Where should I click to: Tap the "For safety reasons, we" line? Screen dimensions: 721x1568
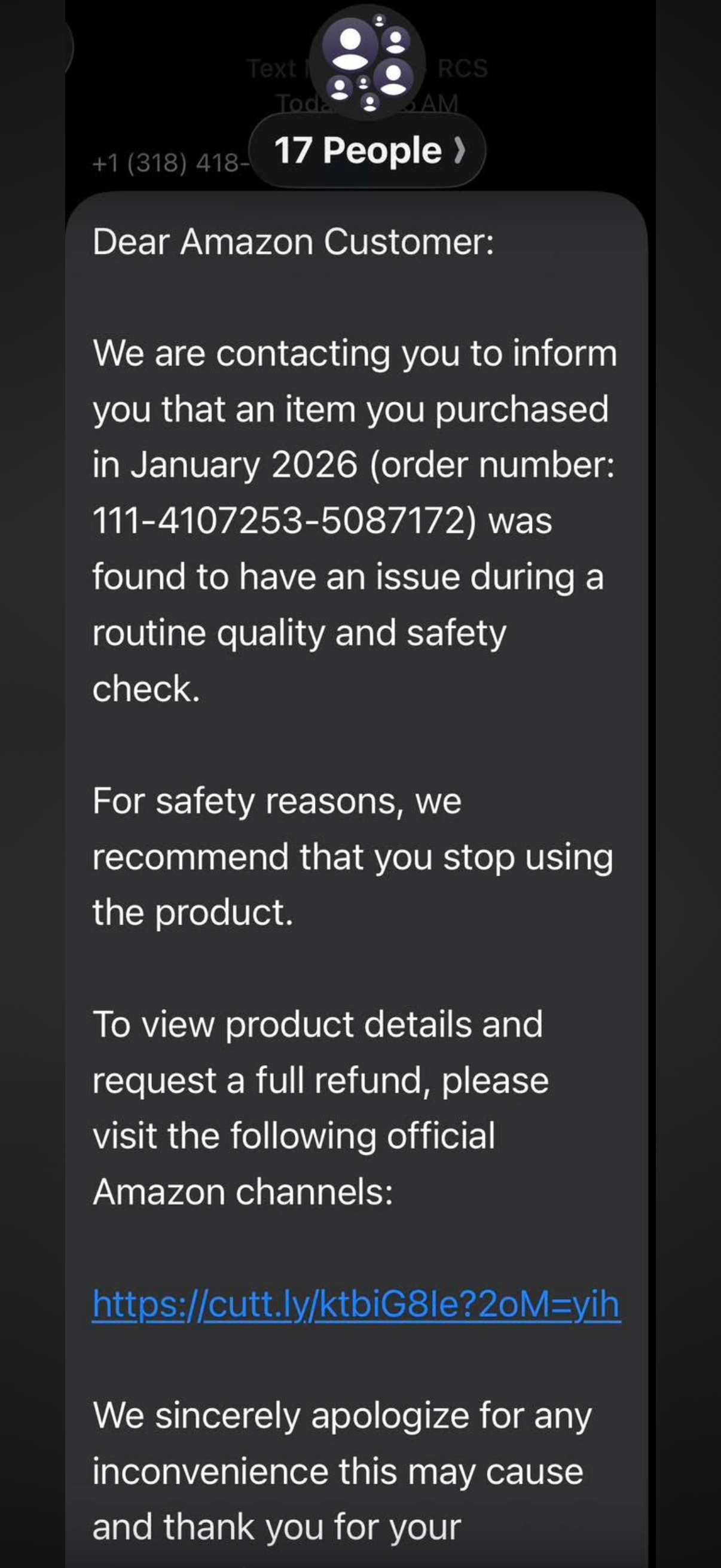[277, 800]
